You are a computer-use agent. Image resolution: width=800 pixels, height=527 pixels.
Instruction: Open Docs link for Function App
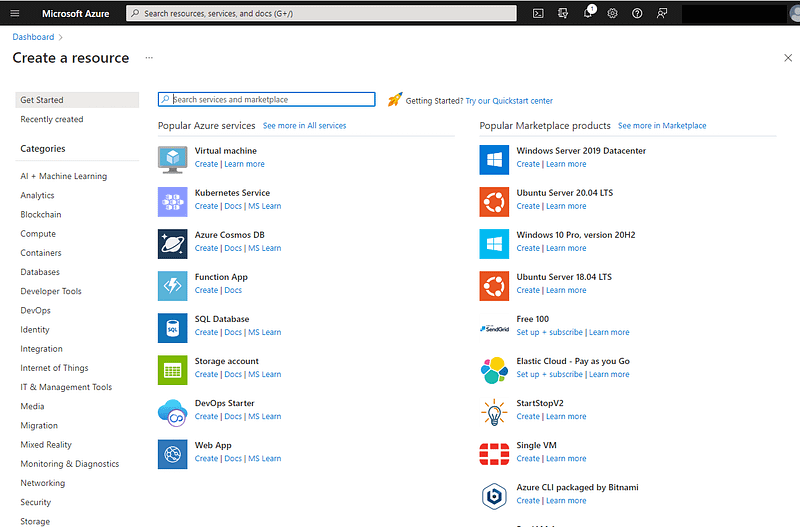233,290
